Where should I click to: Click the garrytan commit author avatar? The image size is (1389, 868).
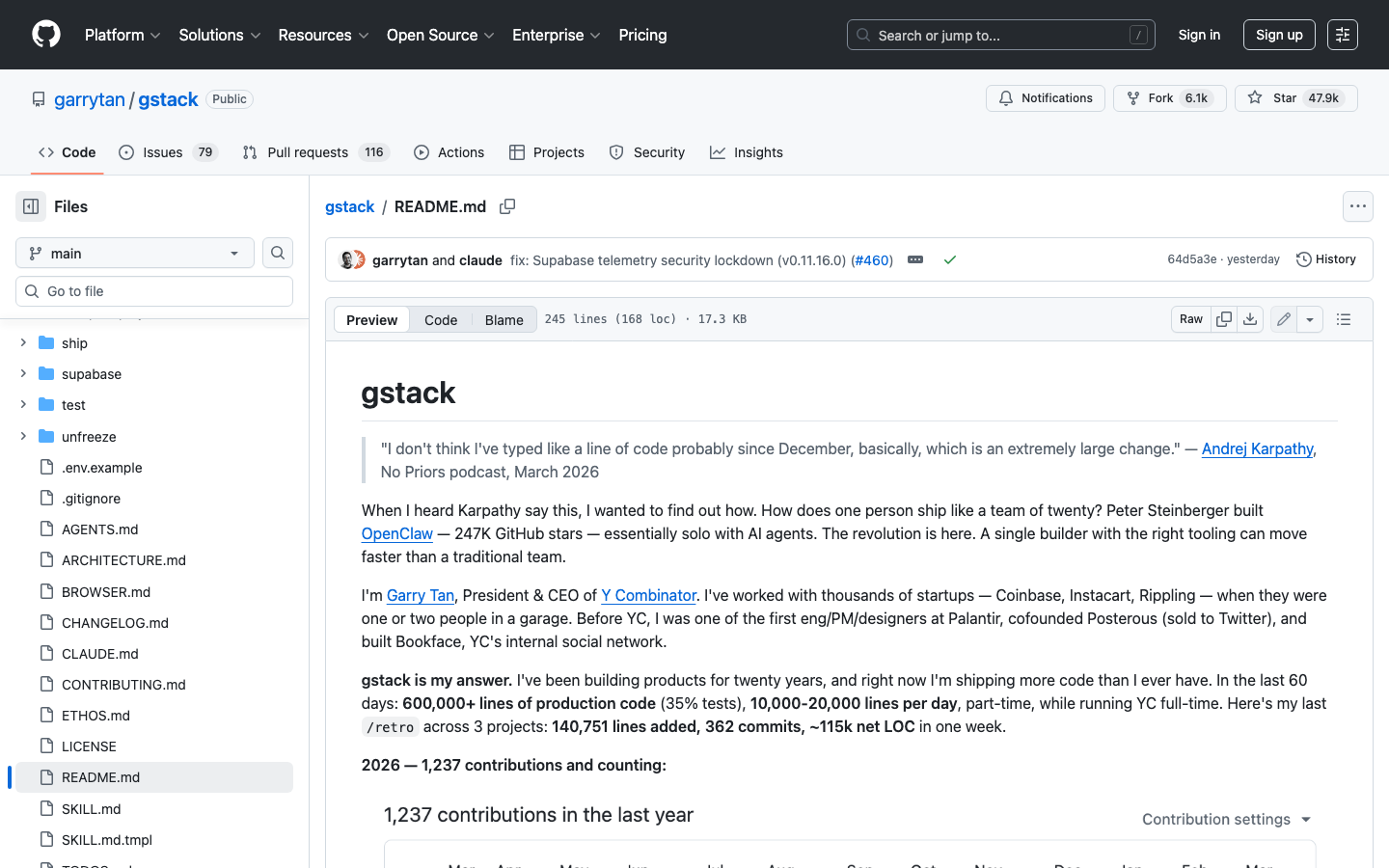tap(347, 260)
